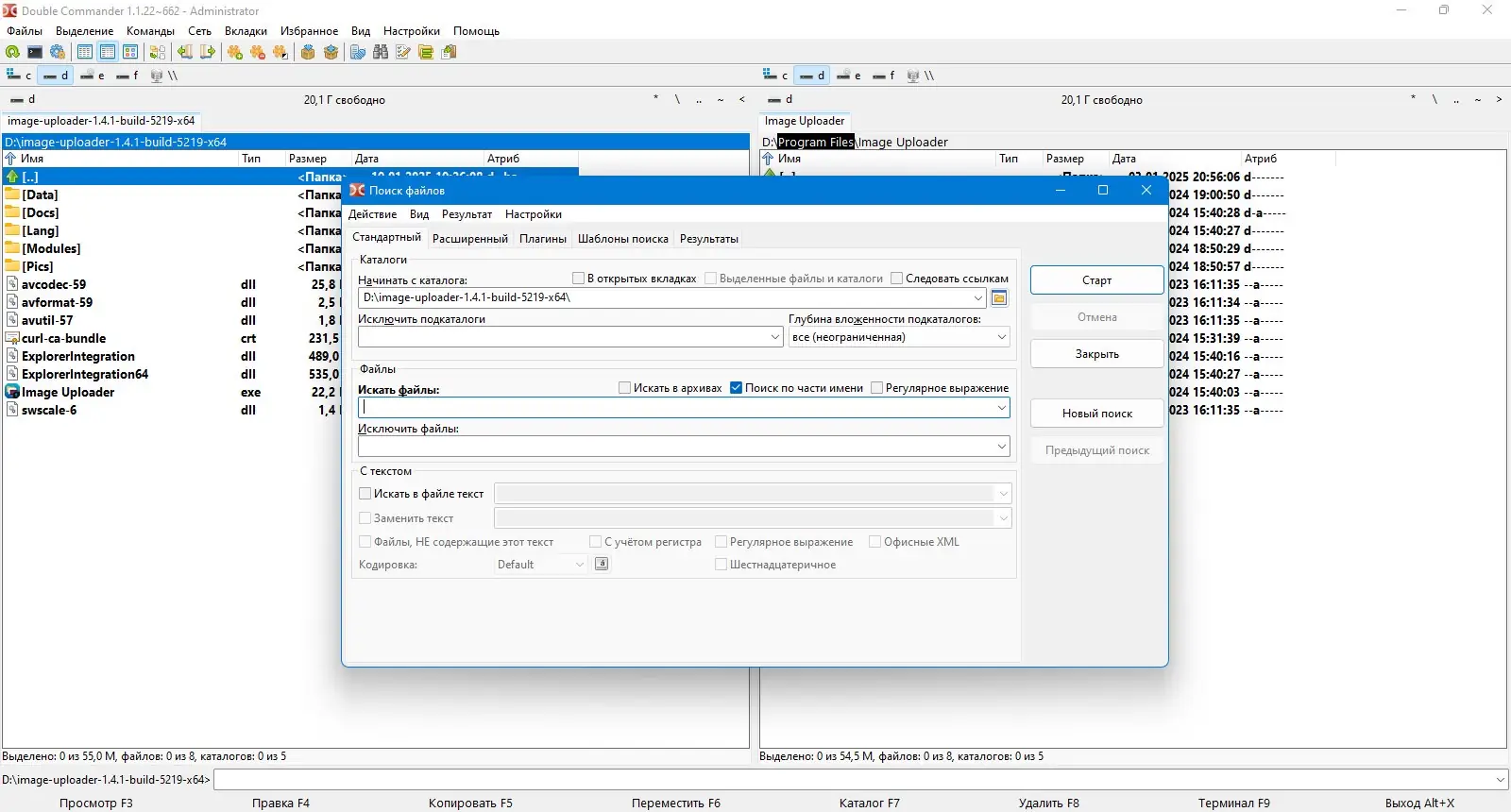The height and width of the screenshot is (812, 1511).
Task: Click the "Искать файлы" input field
Action: [675, 408]
